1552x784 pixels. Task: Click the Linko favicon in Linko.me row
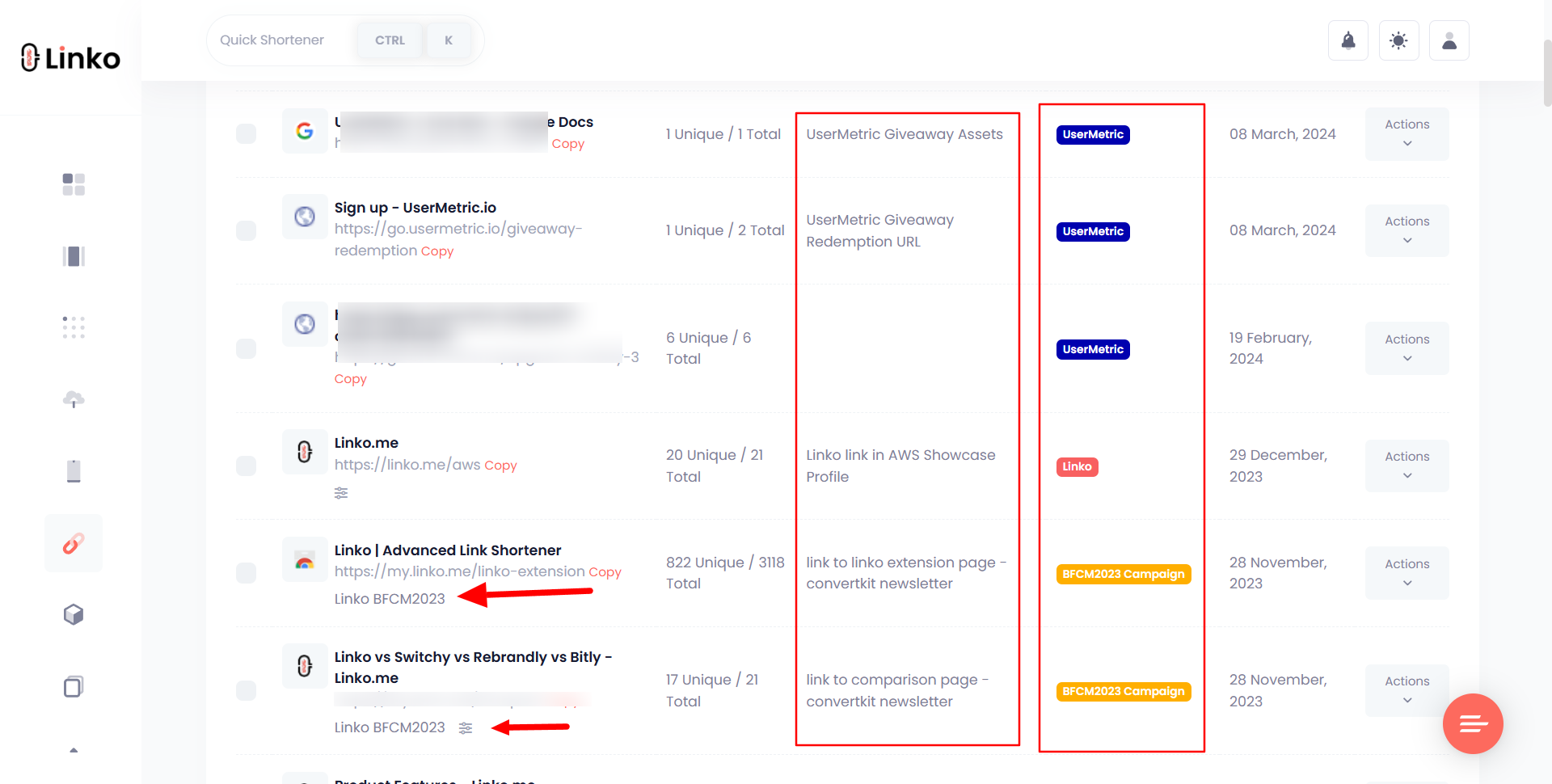tap(305, 451)
